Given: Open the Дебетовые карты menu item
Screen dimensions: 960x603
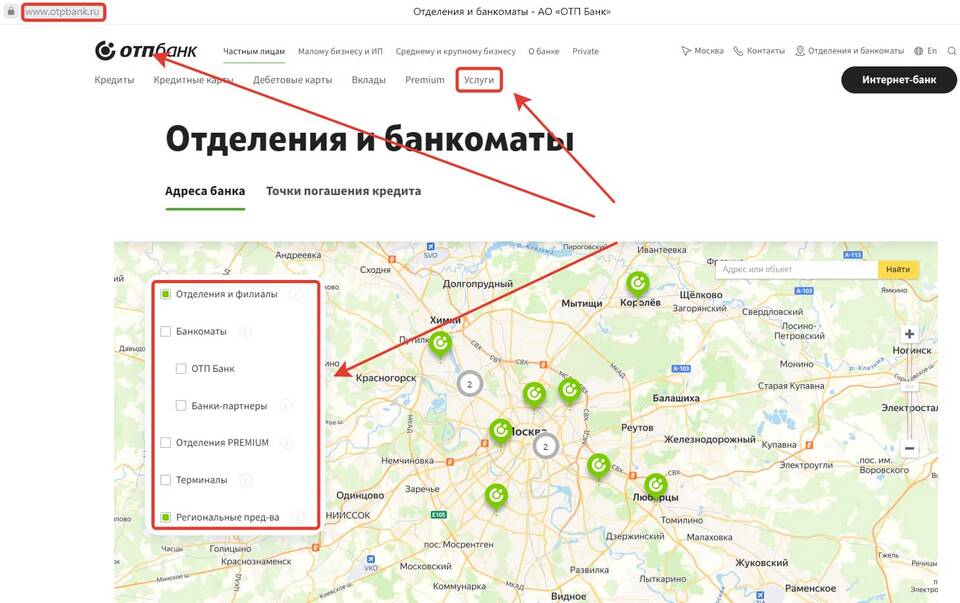Looking at the screenshot, I should click(x=293, y=80).
